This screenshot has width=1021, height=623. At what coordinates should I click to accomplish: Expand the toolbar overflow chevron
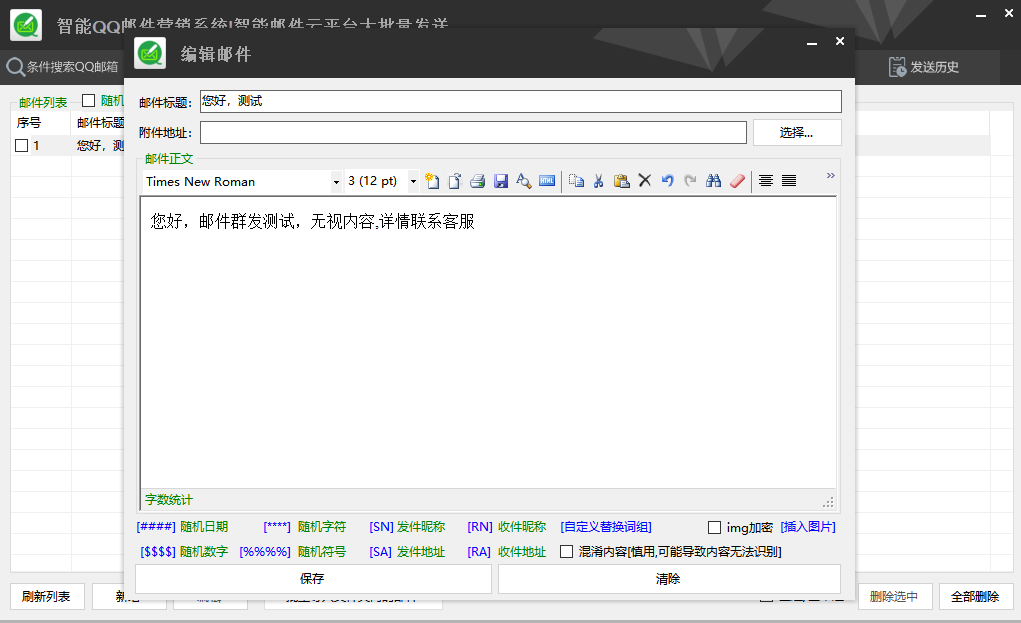click(830, 176)
